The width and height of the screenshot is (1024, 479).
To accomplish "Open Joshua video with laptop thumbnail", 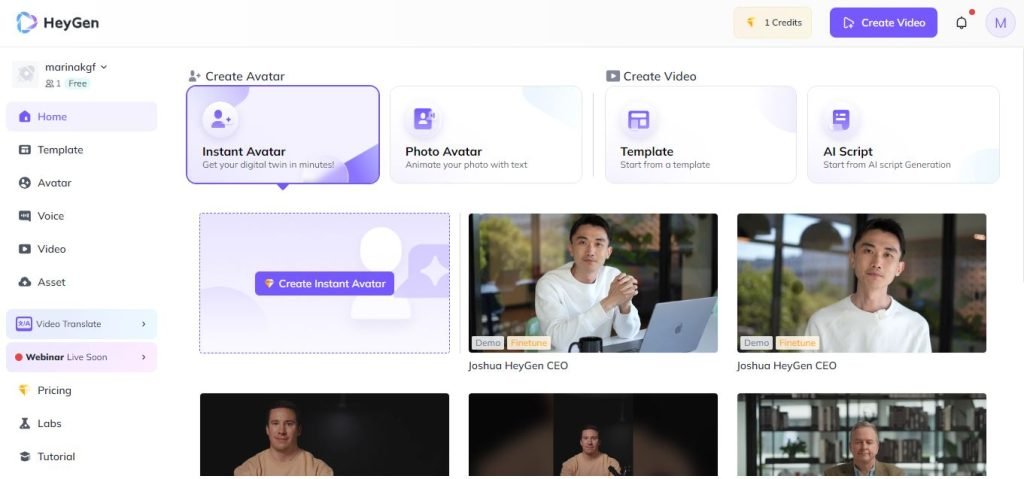I will 593,283.
